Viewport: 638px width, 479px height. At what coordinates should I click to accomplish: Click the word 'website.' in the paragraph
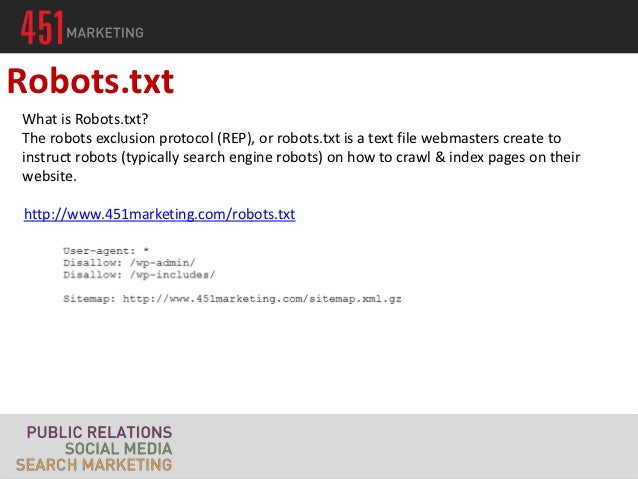(x=49, y=176)
